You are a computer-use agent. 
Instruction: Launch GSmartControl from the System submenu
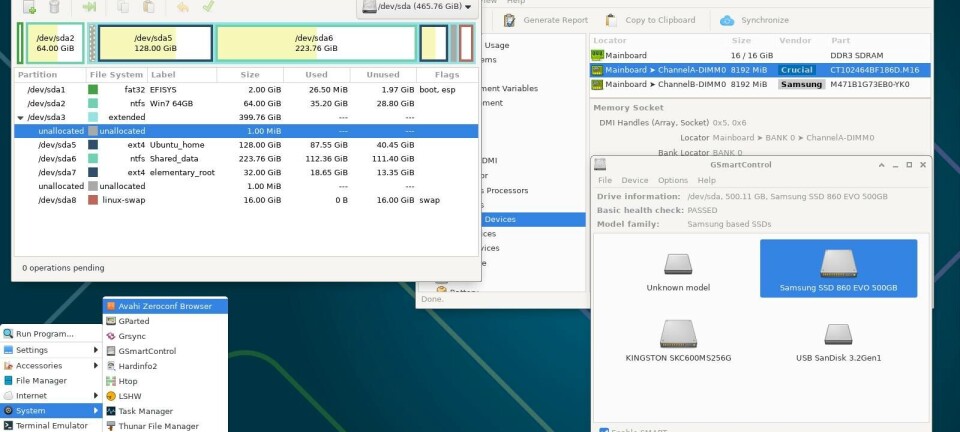(165, 351)
